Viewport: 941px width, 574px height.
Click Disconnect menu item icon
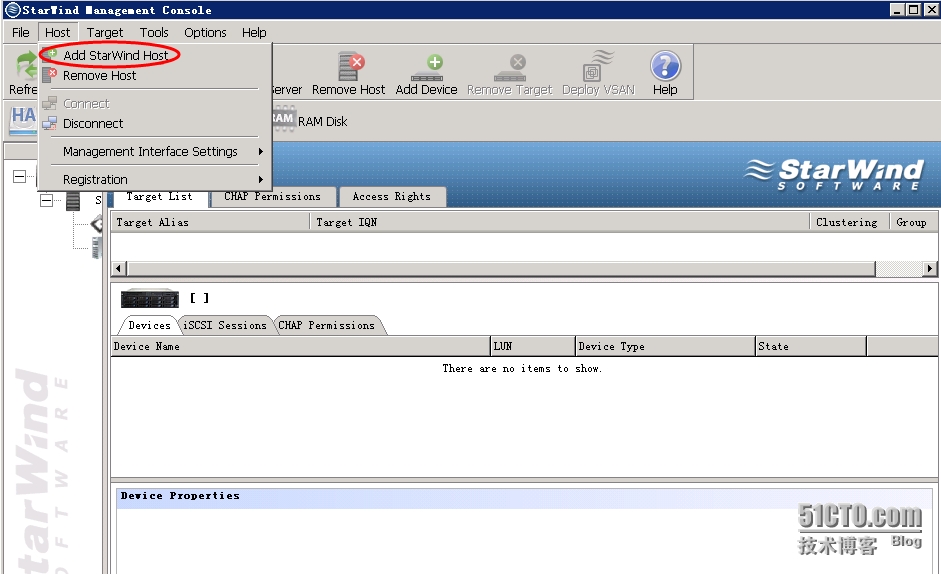click(50, 123)
